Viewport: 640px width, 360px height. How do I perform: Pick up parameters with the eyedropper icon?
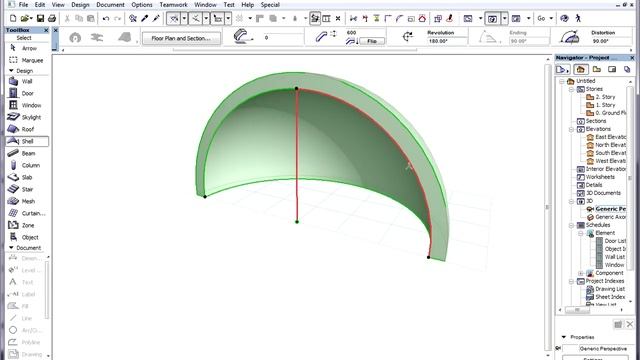144,18
